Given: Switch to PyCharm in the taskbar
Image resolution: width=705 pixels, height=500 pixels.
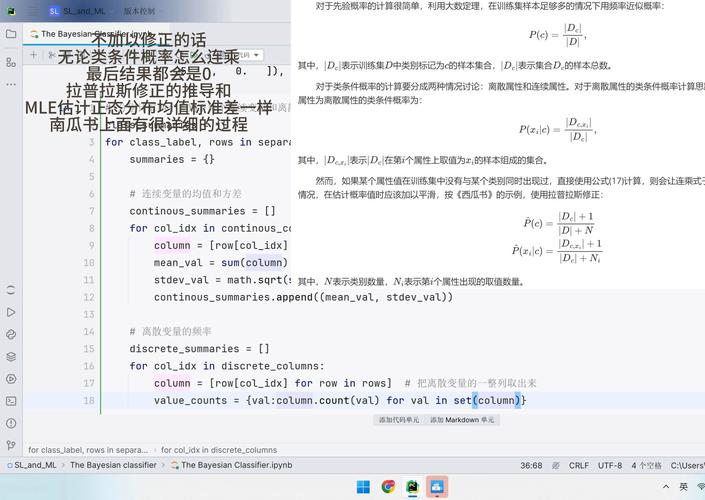Looking at the screenshot, I should point(412,487).
